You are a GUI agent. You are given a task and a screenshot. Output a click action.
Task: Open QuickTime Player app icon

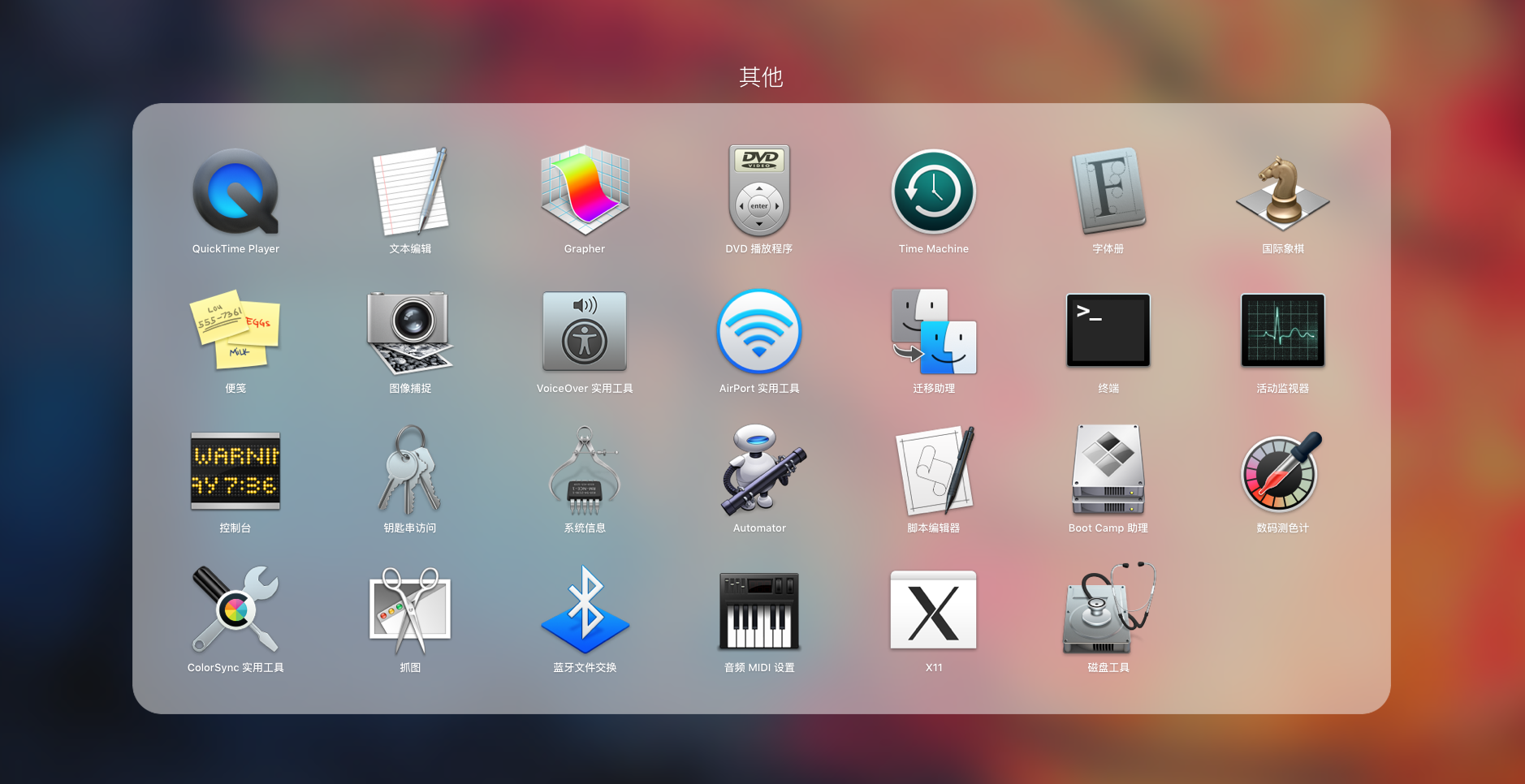point(235,192)
